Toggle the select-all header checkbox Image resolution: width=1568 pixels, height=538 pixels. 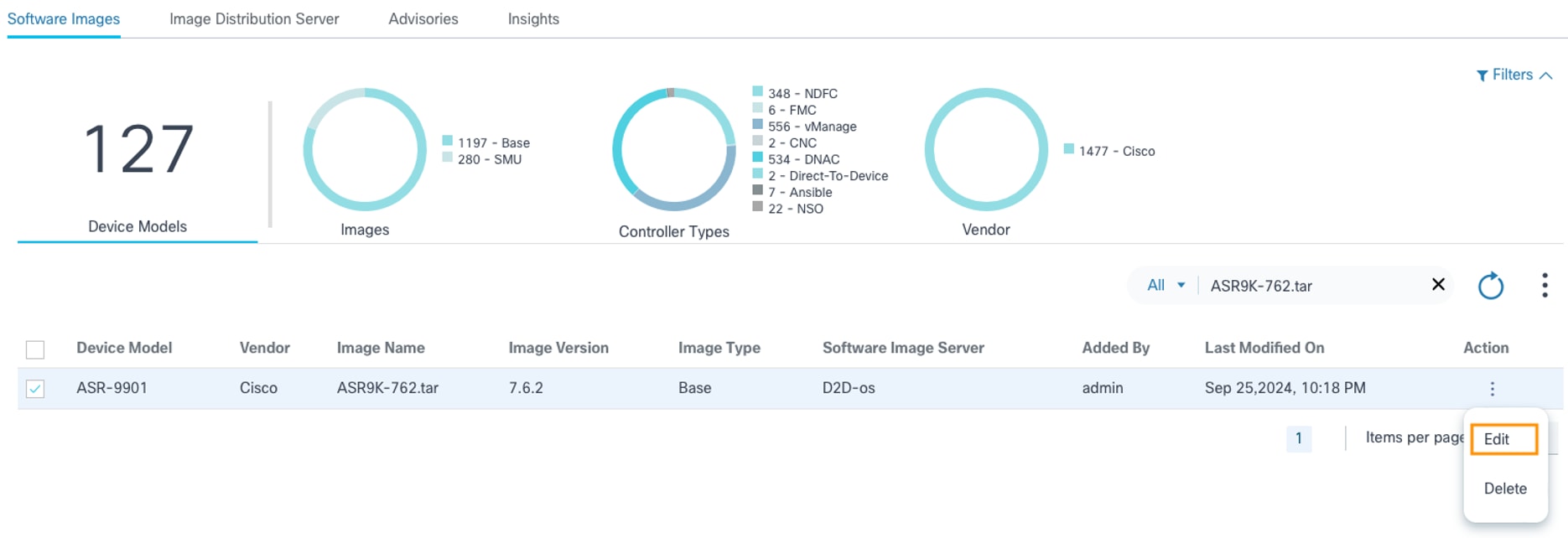pos(35,349)
